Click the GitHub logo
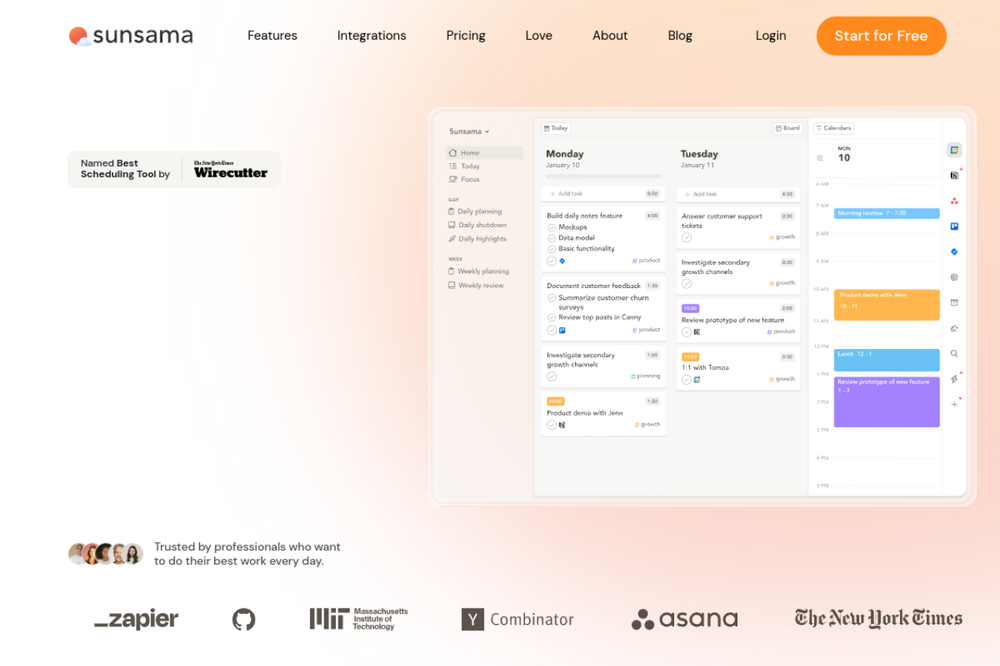 (x=244, y=619)
